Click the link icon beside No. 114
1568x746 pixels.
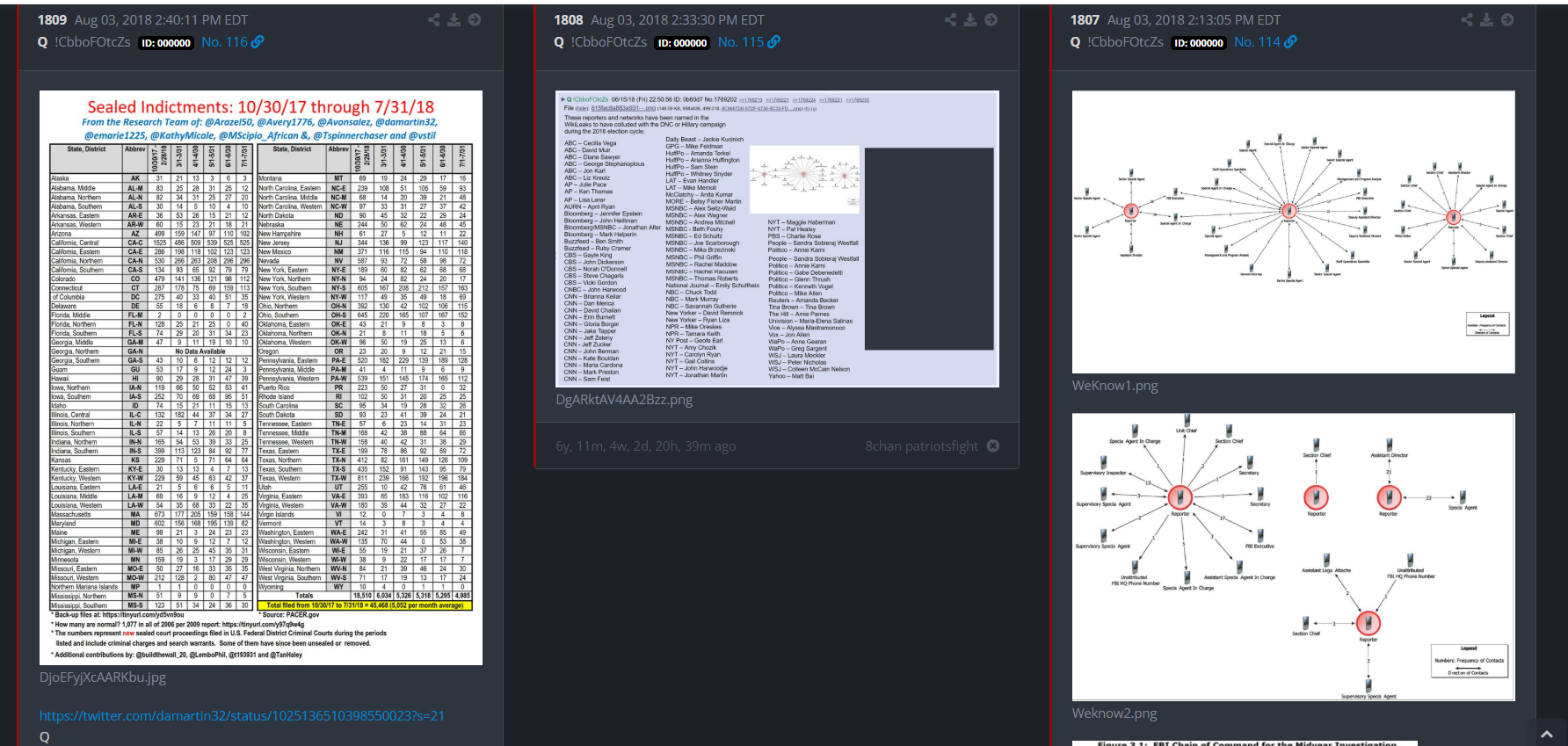[1290, 42]
